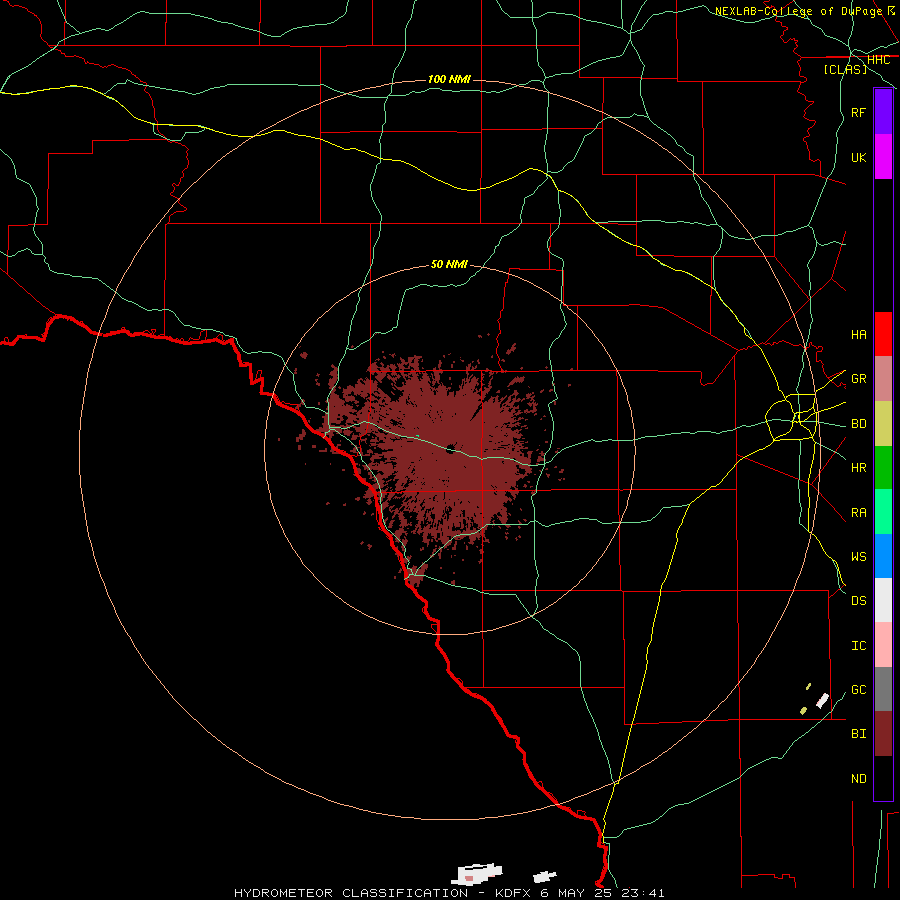The height and width of the screenshot is (900, 900).
Task: Click the magenta UK legend swatch
Action: 883,157
